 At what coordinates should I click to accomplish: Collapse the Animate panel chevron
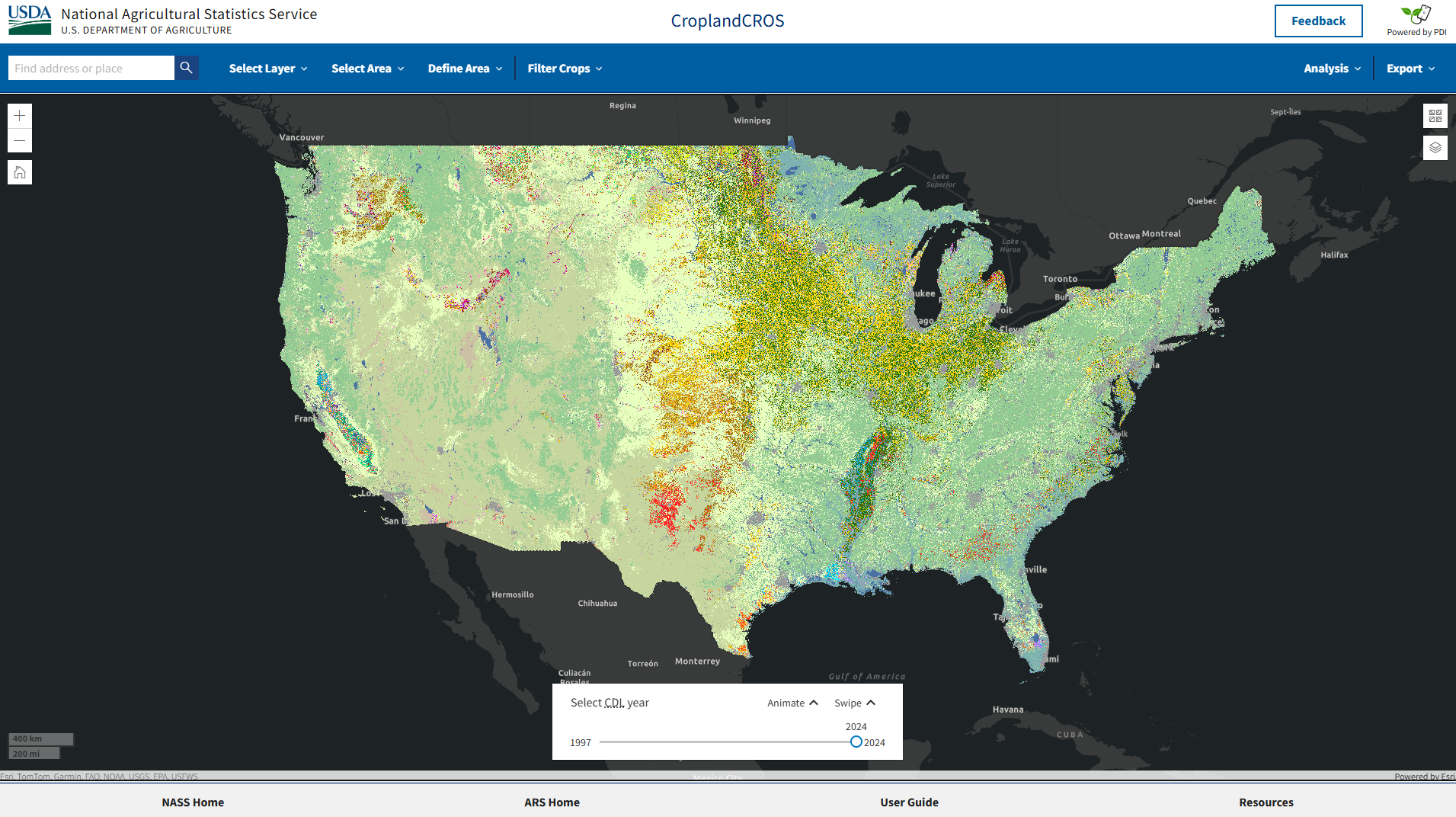814,703
